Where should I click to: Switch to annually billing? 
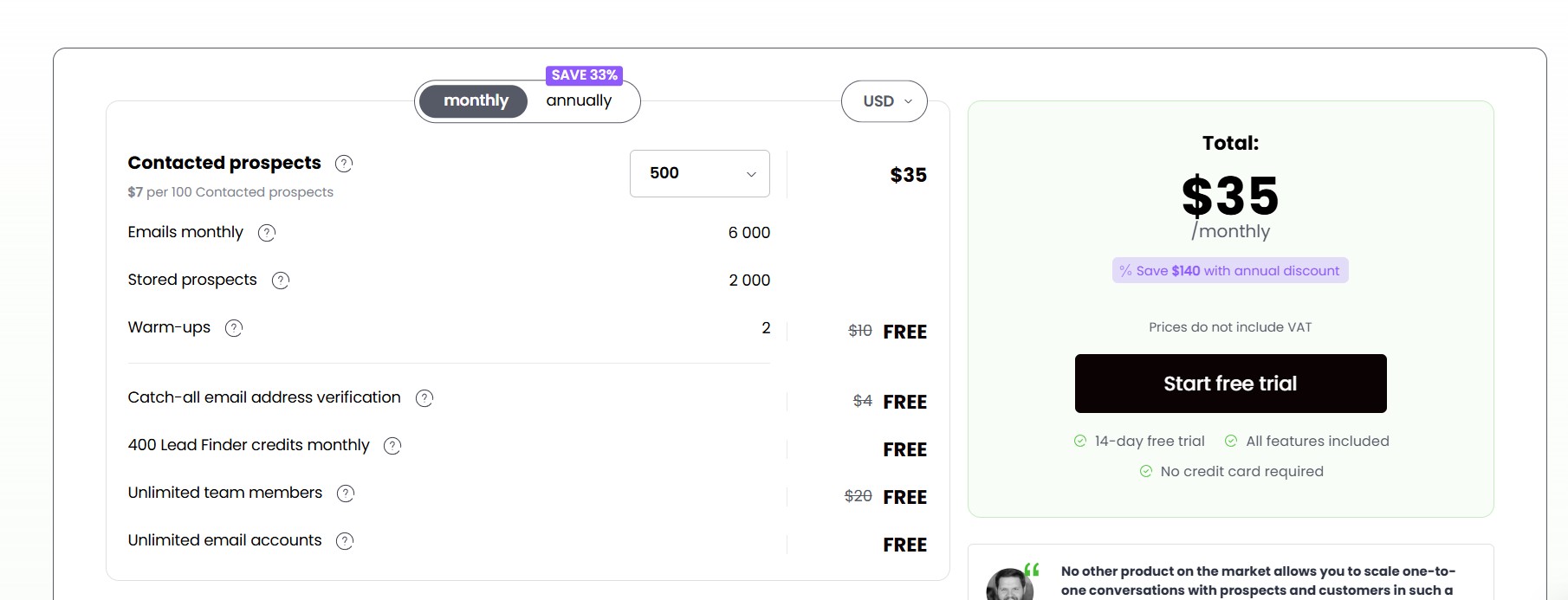pyautogui.click(x=578, y=100)
